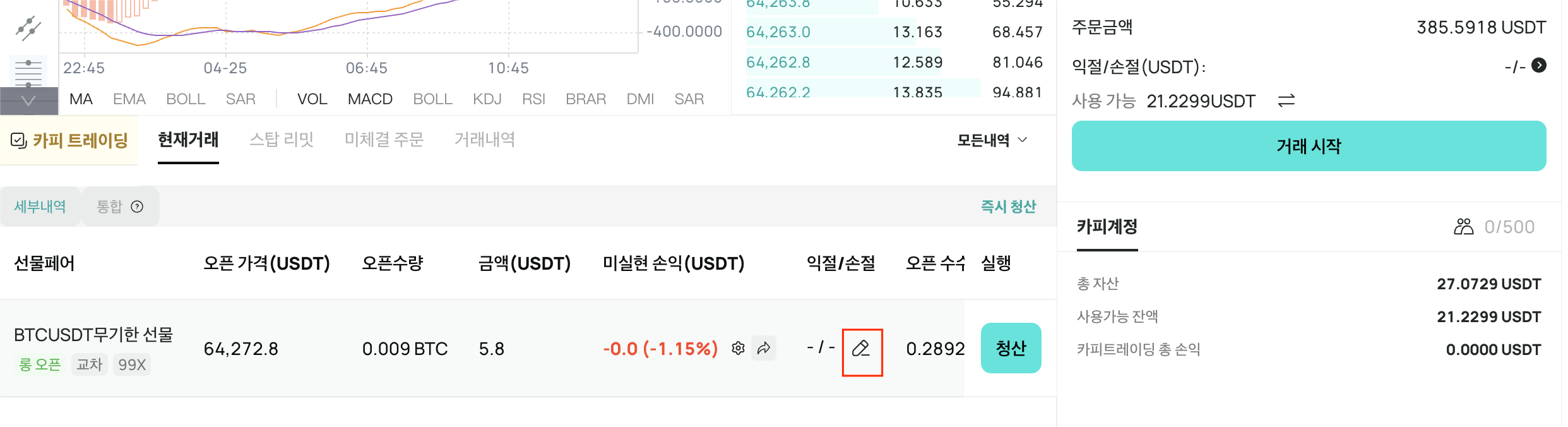Viewport: 1568px width, 427px height.
Task: Click the share arrow icon for position
Action: point(764,348)
